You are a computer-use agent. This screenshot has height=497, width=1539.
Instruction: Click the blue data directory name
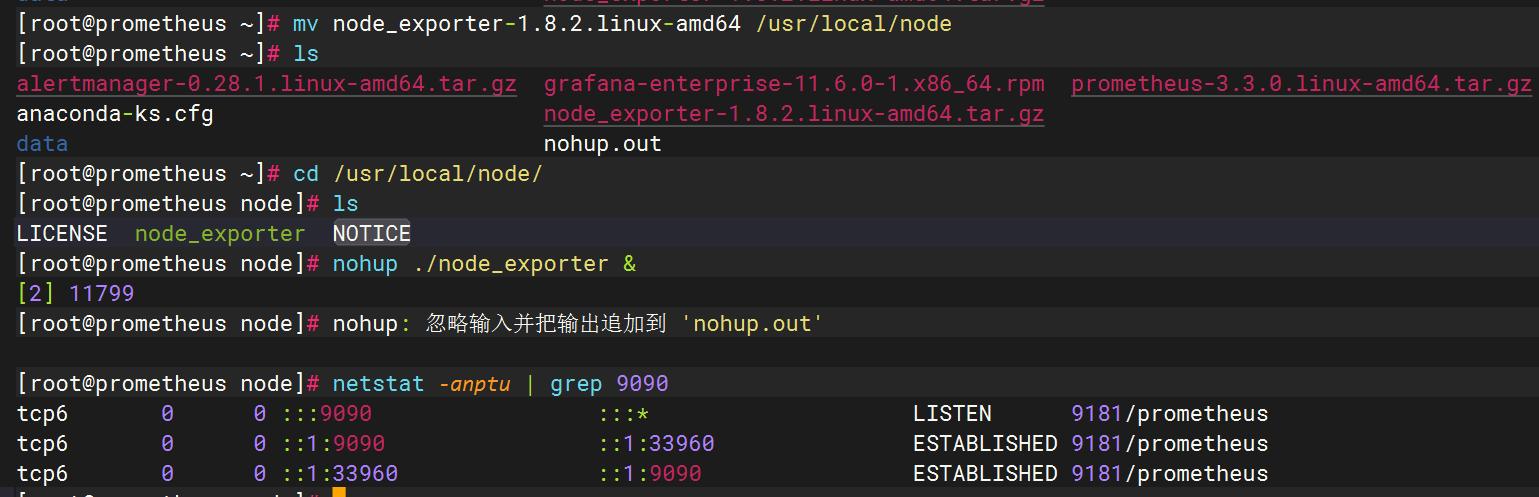[x=43, y=144]
